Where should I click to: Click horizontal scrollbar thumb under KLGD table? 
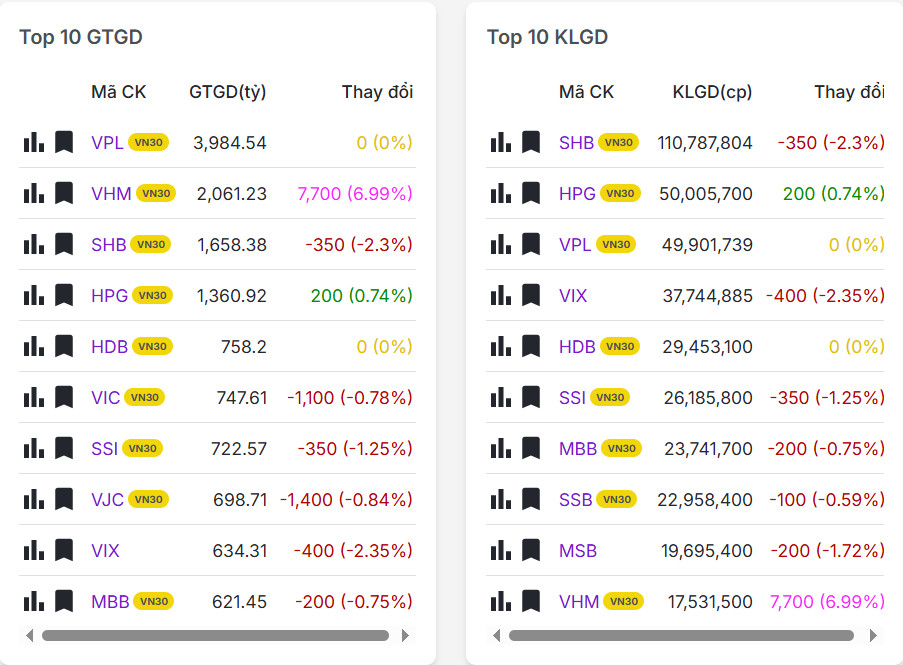(681, 635)
